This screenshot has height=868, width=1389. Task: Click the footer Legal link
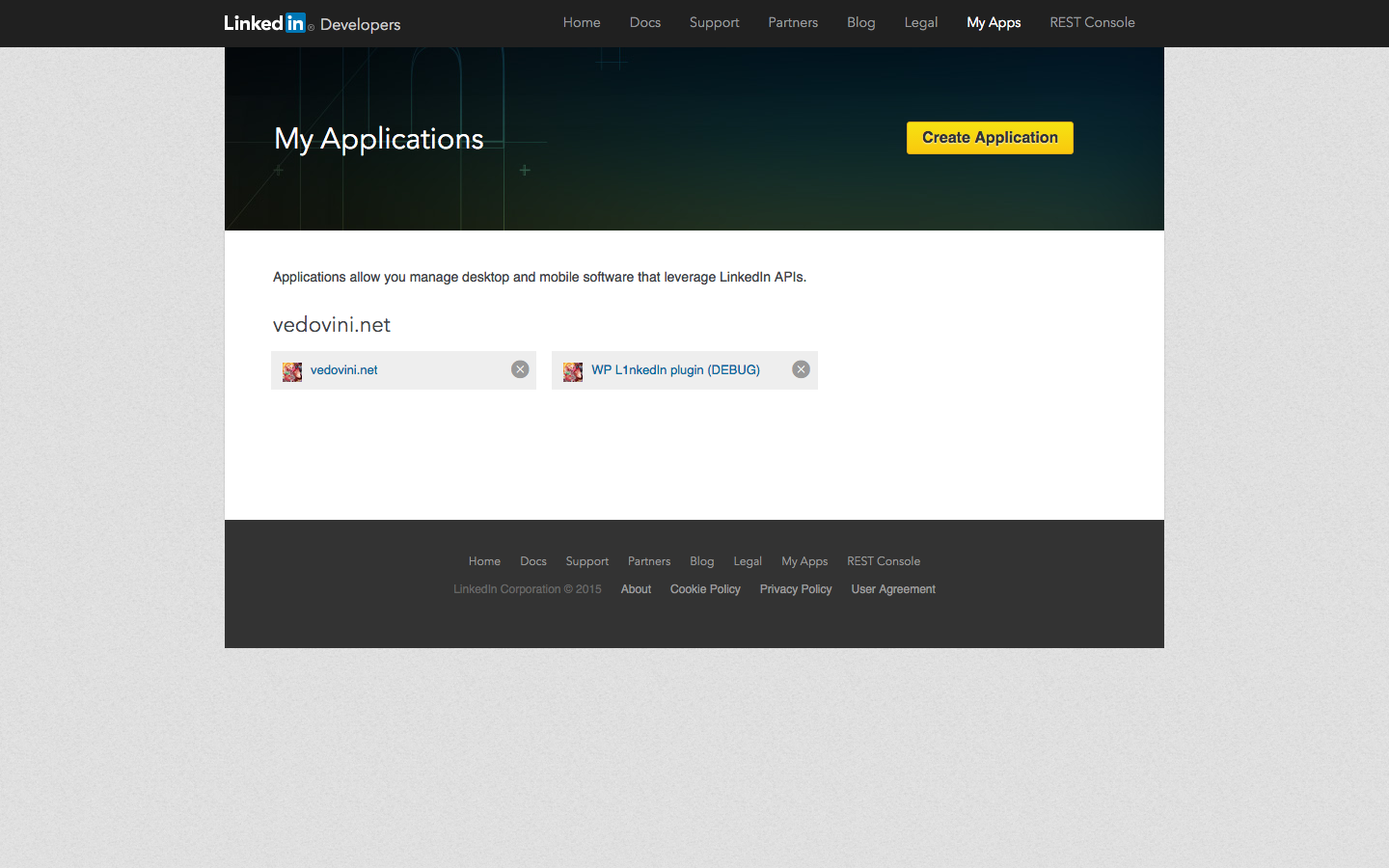748,561
